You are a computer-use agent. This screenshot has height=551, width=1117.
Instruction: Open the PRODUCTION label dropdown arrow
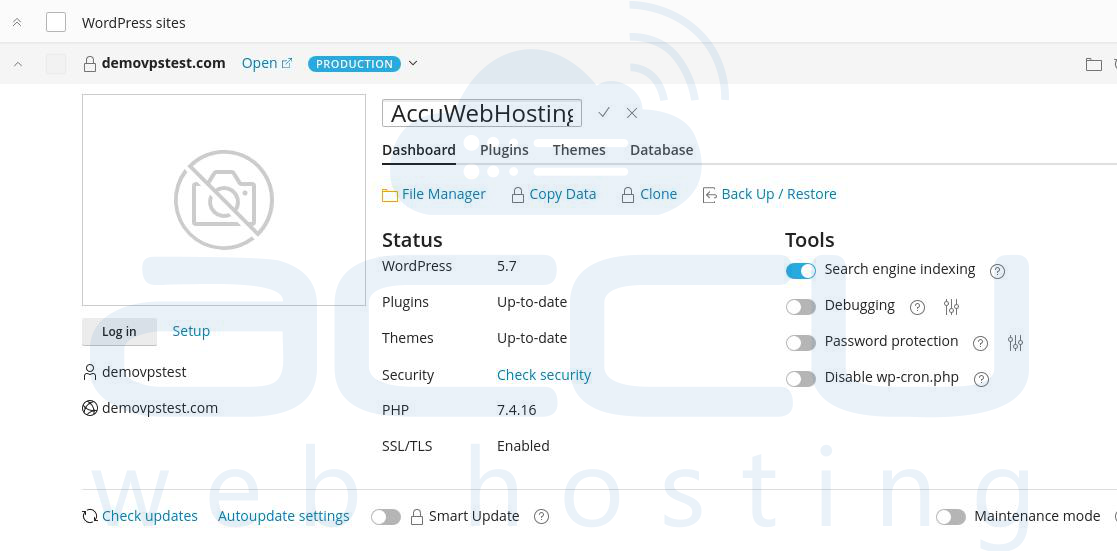click(x=413, y=63)
